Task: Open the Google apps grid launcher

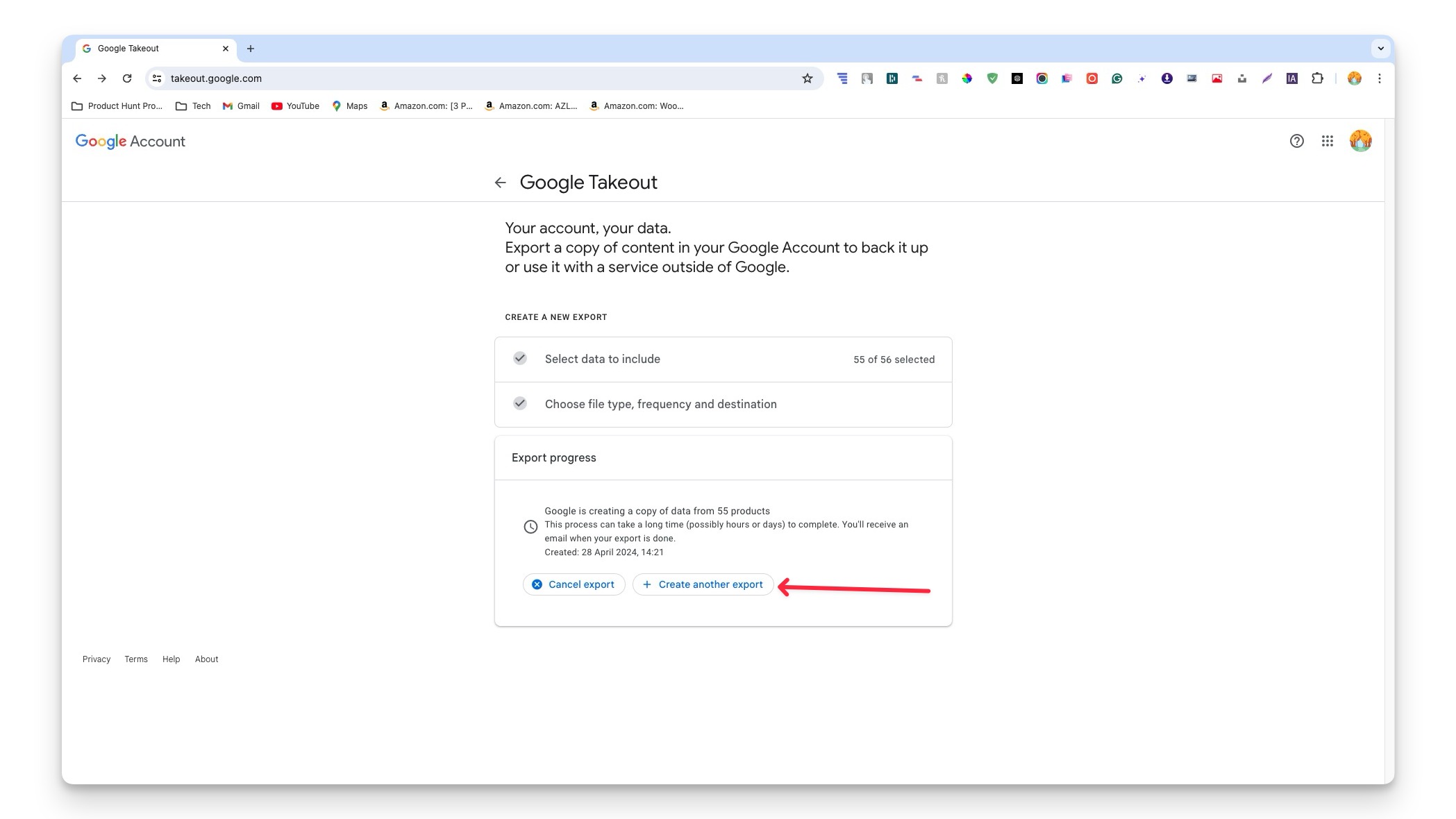Action: point(1328,141)
